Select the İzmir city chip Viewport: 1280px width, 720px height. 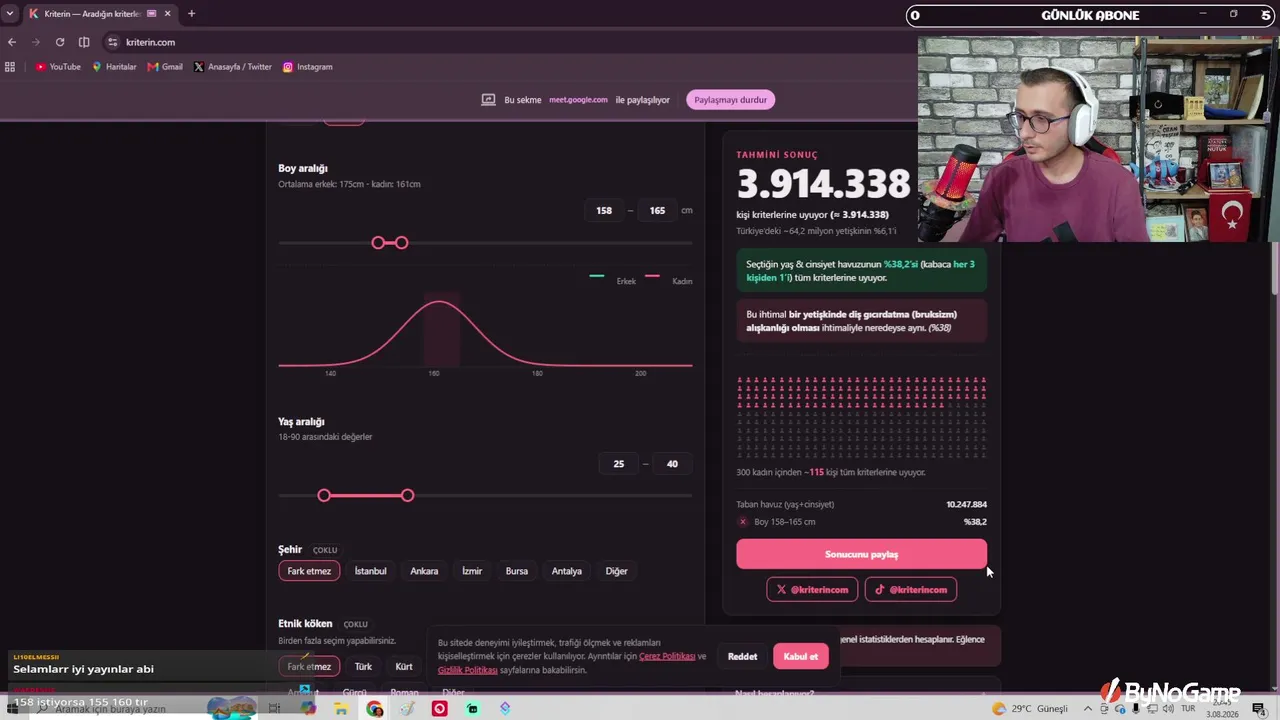click(472, 571)
